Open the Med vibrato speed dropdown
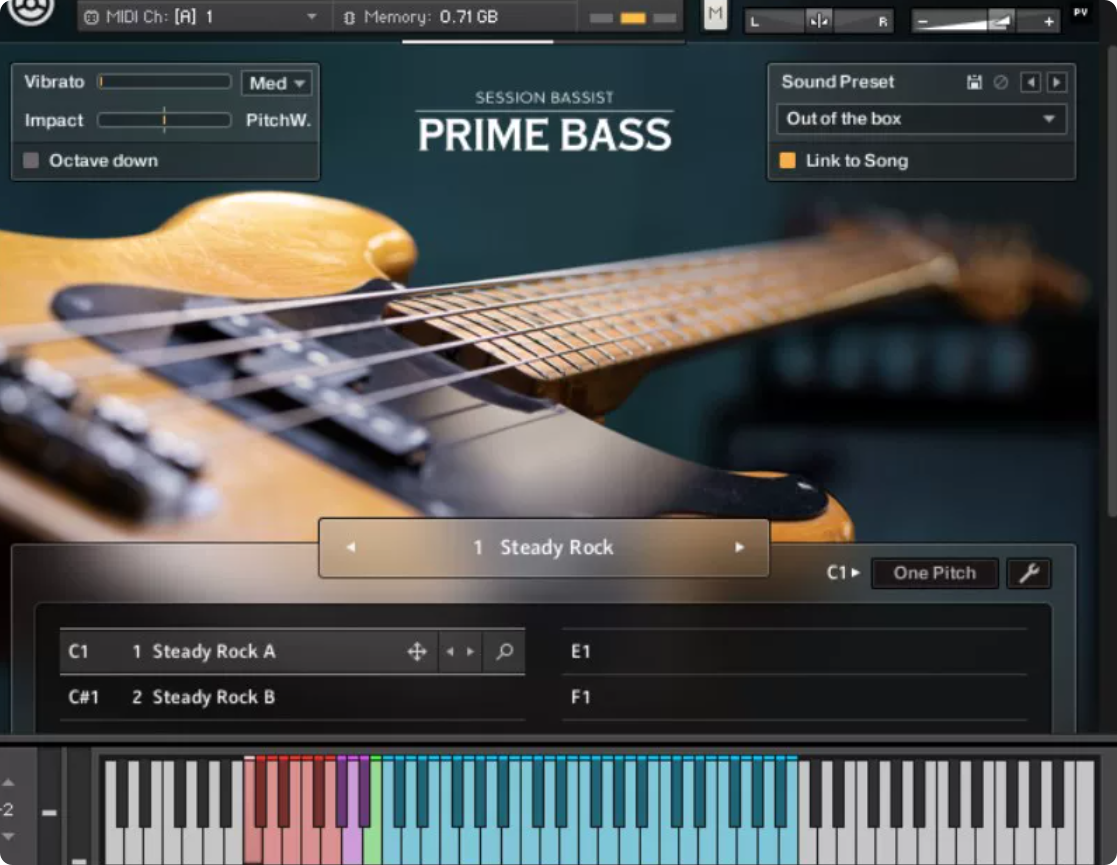The height and width of the screenshot is (865, 1117). pyautogui.click(x=276, y=83)
